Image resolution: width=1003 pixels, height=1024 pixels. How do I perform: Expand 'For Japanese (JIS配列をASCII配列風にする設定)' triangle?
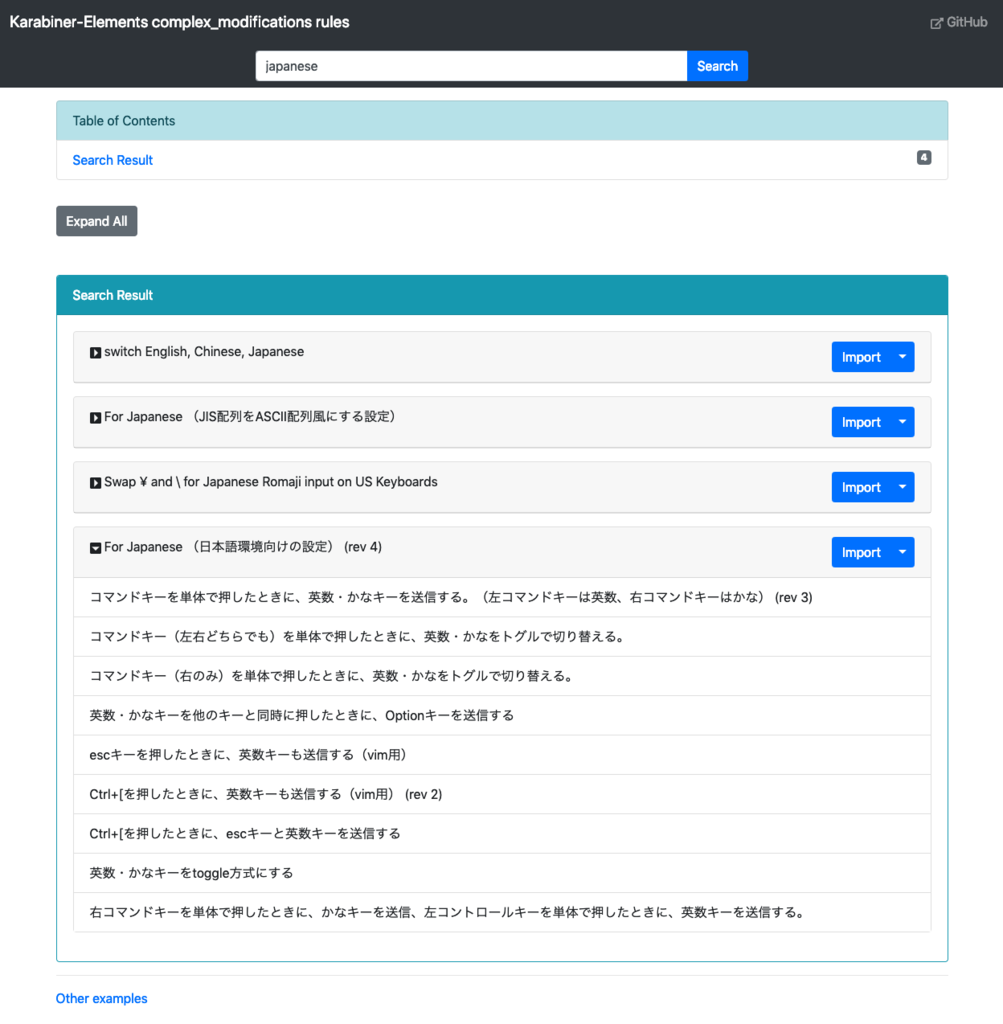(x=95, y=418)
